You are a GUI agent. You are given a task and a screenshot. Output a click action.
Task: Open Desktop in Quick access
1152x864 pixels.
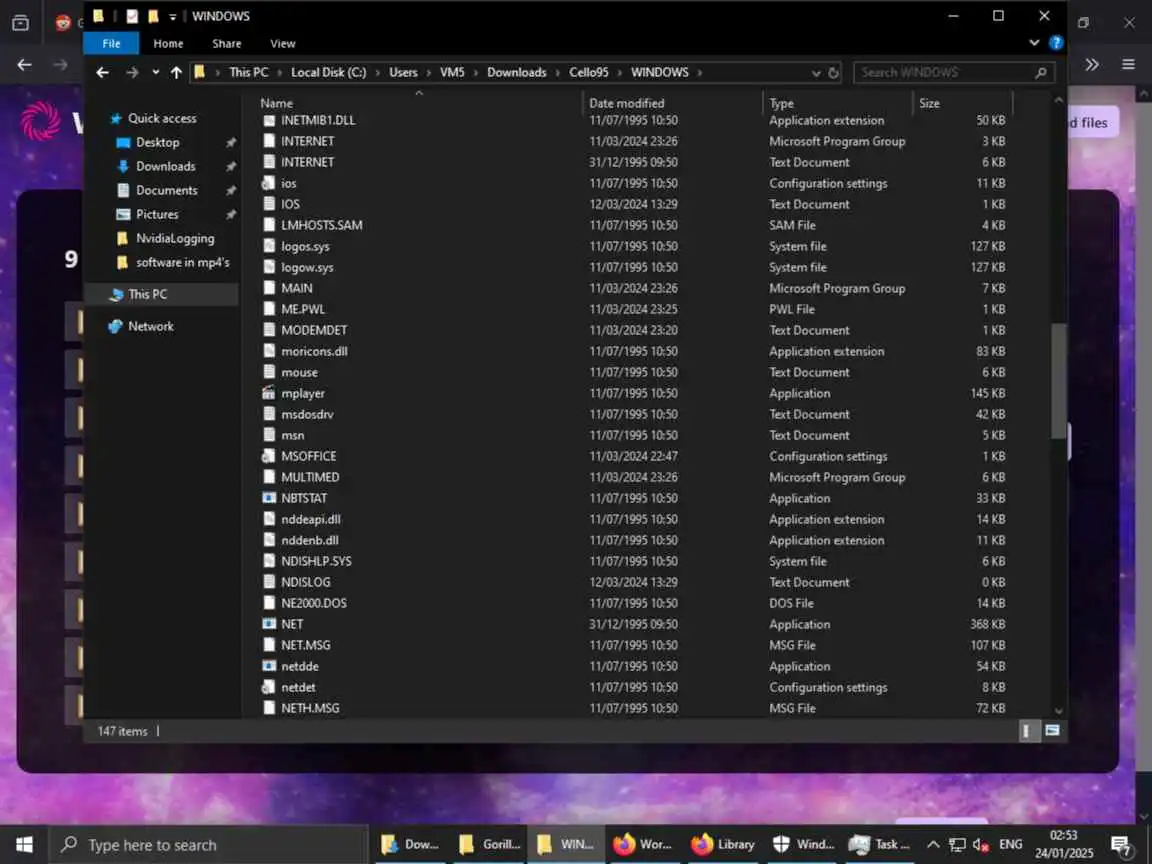pos(157,143)
